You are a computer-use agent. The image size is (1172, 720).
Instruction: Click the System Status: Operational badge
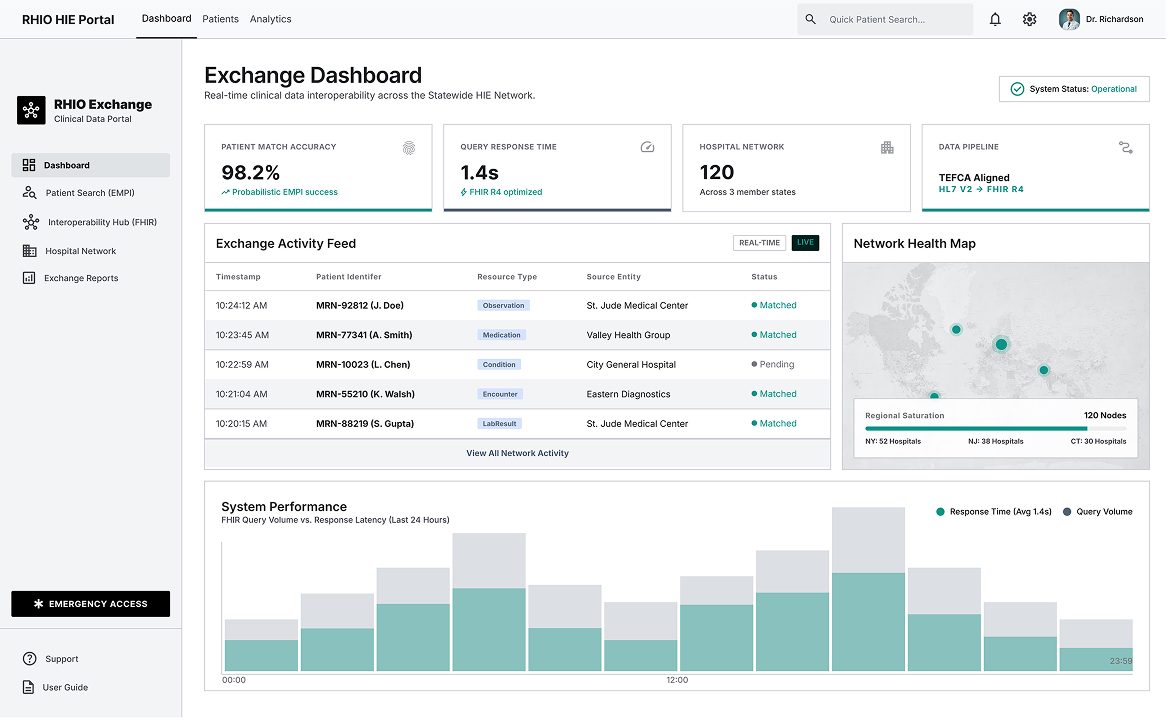(x=1079, y=90)
